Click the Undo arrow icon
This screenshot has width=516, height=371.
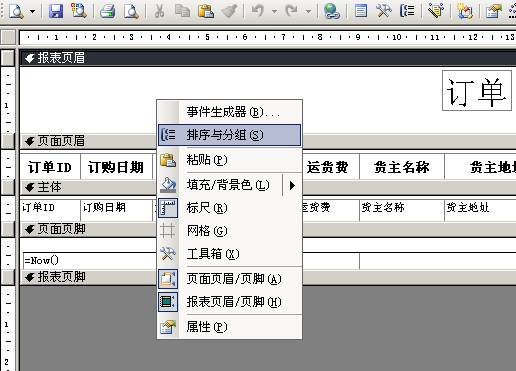258,11
